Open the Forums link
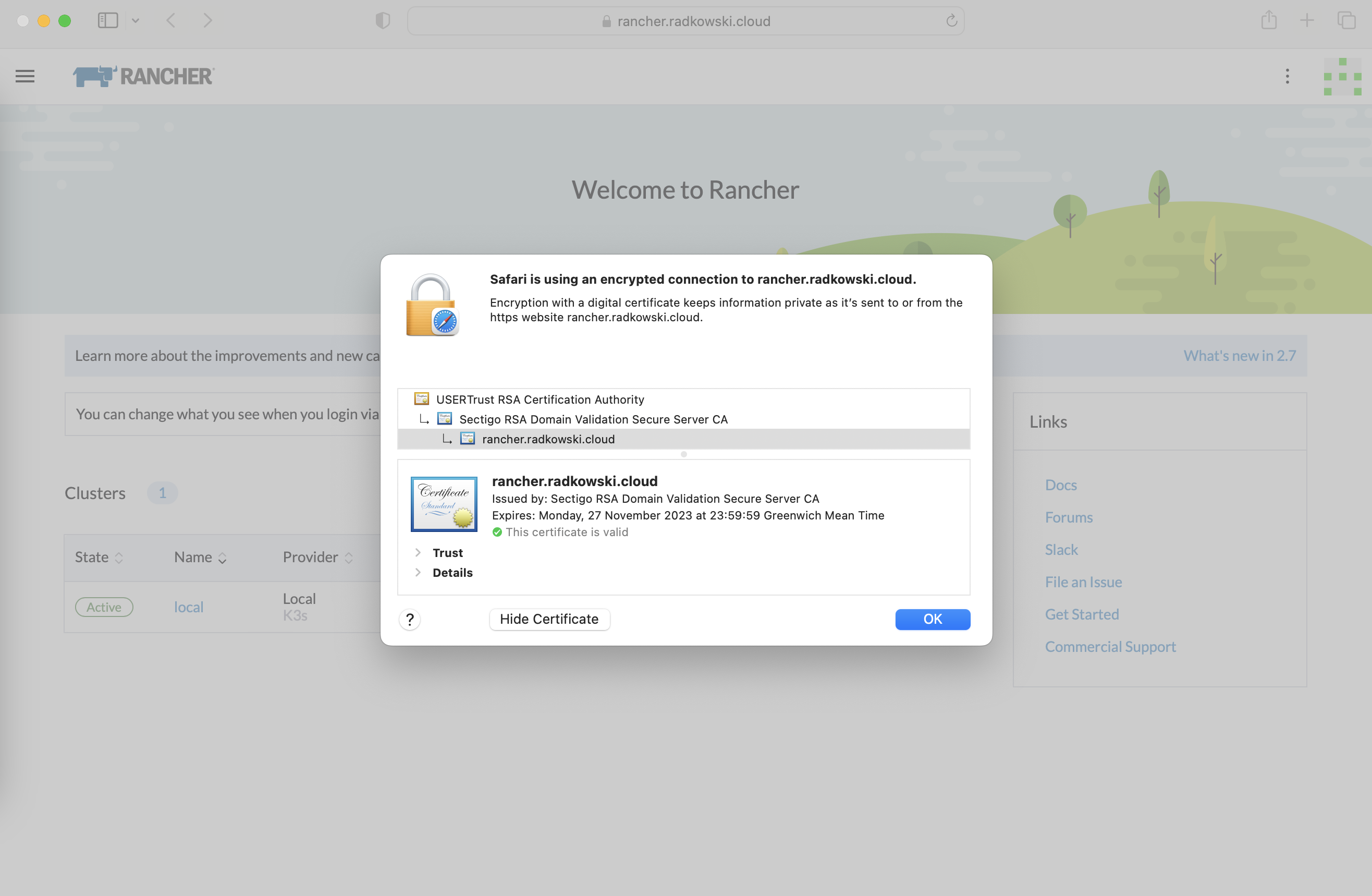The width and height of the screenshot is (1372, 896). (x=1069, y=517)
